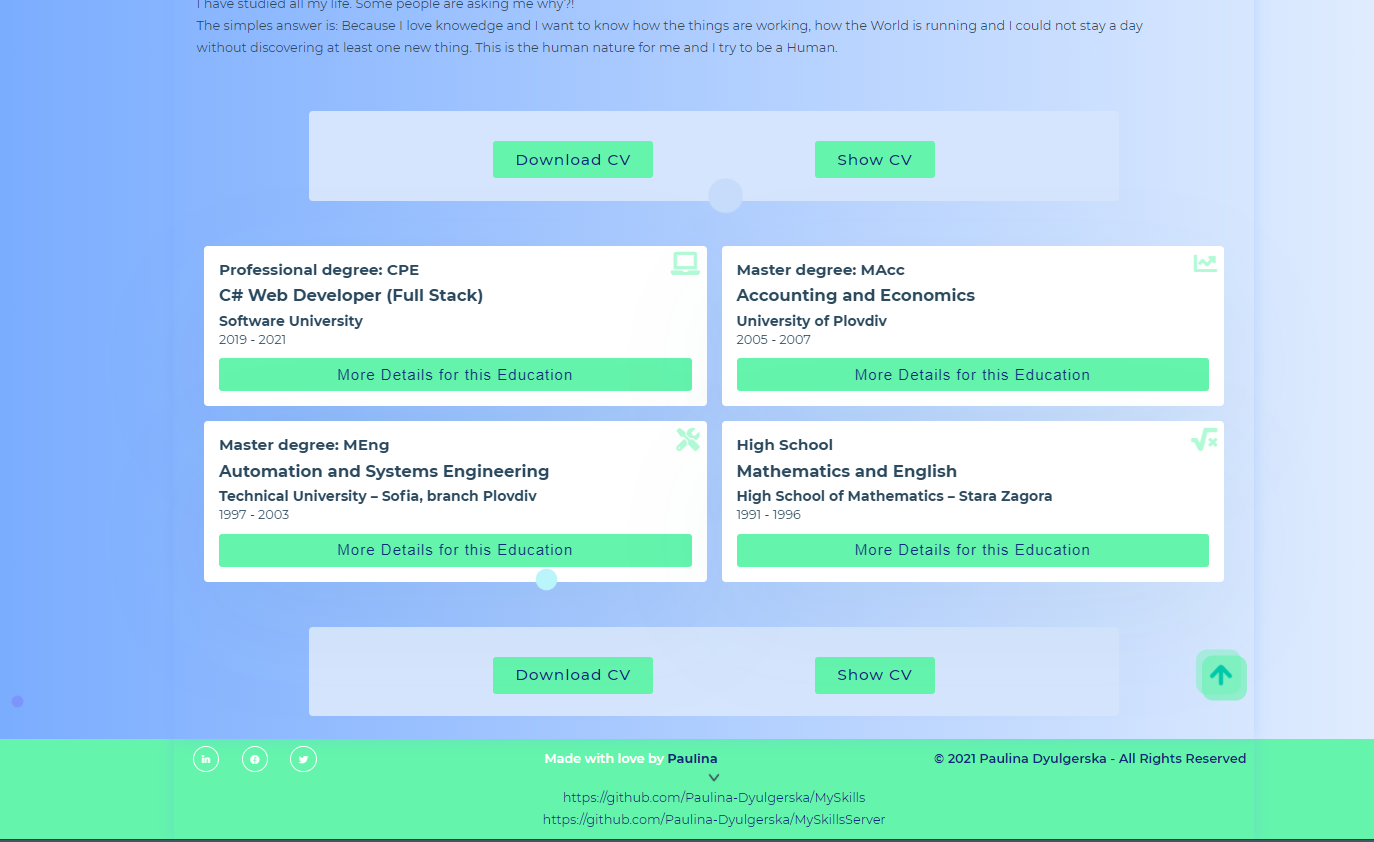Show details for Mathematics and English

tap(972, 550)
